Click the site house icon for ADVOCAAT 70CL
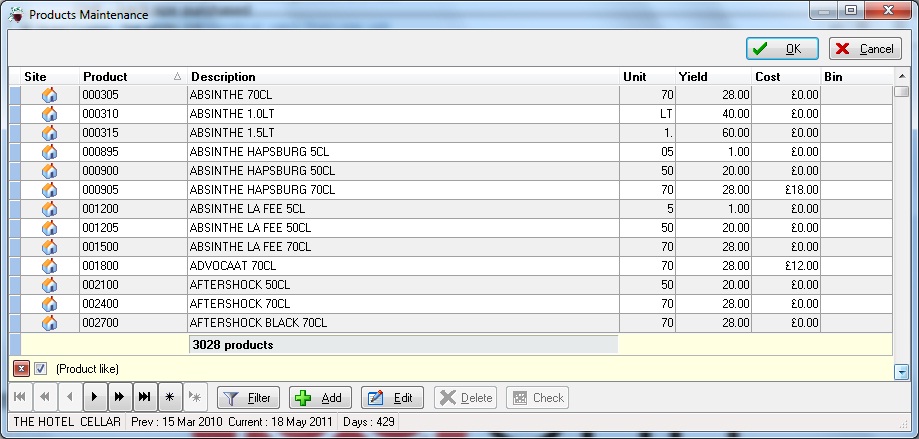 point(50,266)
